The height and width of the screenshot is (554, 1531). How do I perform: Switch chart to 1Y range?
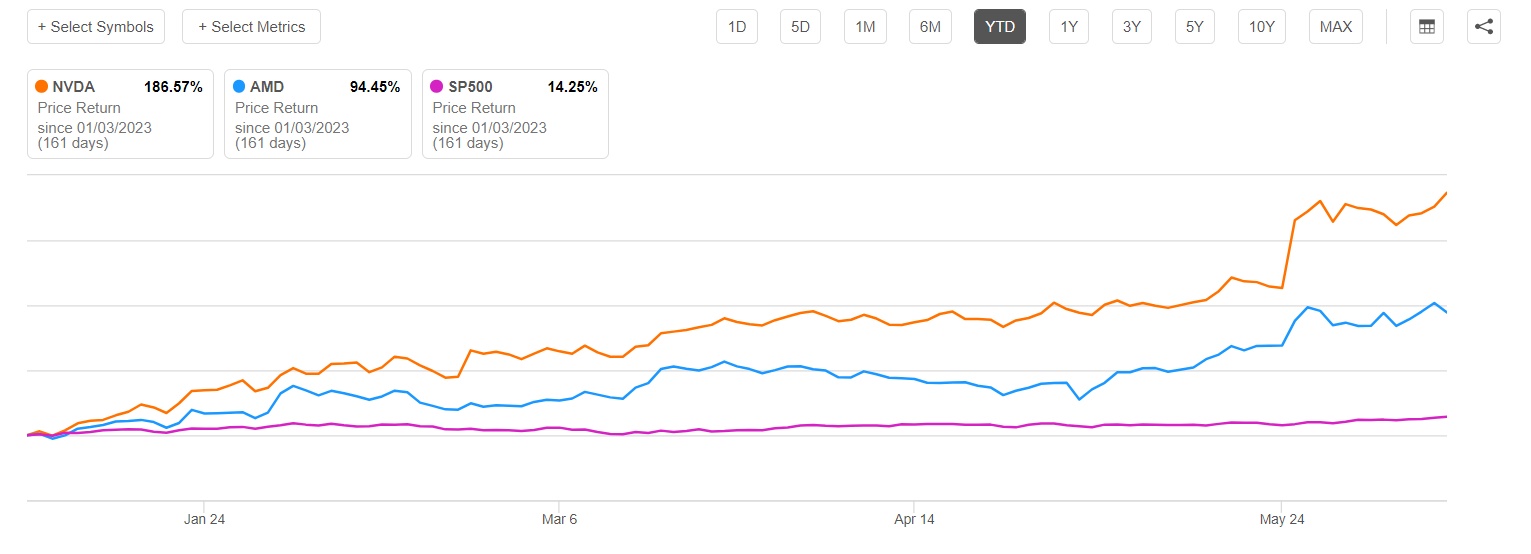1069,27
